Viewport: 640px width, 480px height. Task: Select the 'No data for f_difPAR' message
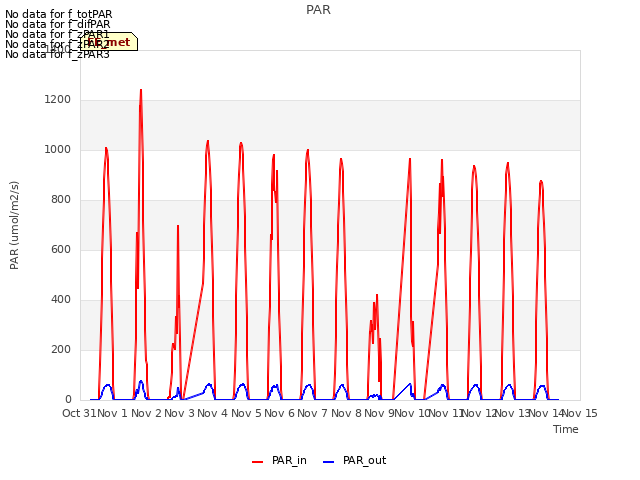coord(58,24)
